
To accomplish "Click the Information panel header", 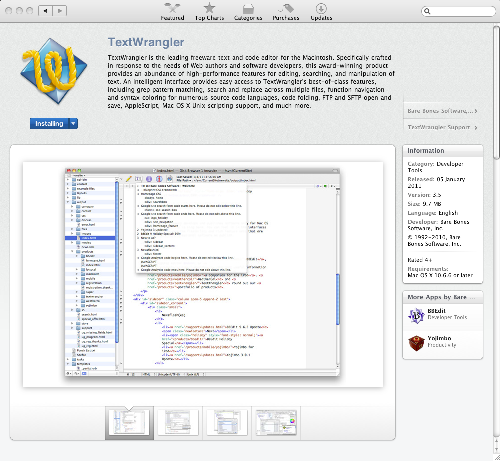I will 442,151.
